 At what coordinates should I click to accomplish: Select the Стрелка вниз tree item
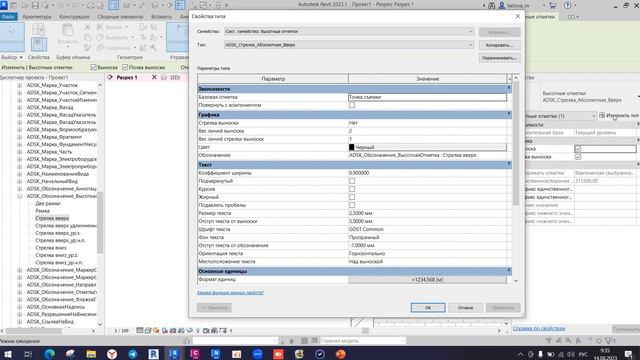(x=51, y=248)
